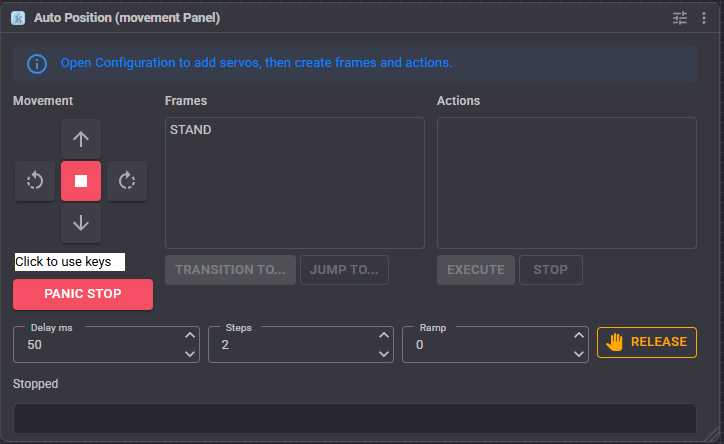Click the RELEASE button with hand icon
This screenshot has width=724, height=444.
point(647,342)
